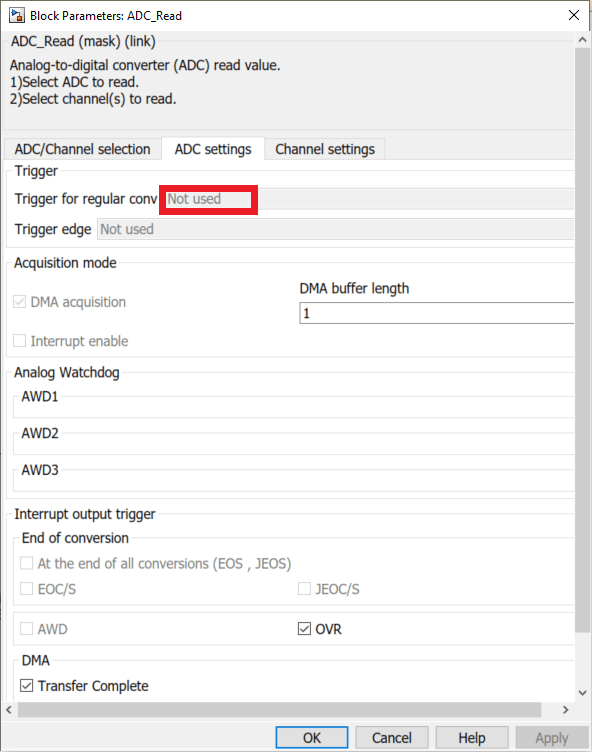Screen dimensions: 592x752
Task: Check the JEOC/S checkbox
Action: 304,589
